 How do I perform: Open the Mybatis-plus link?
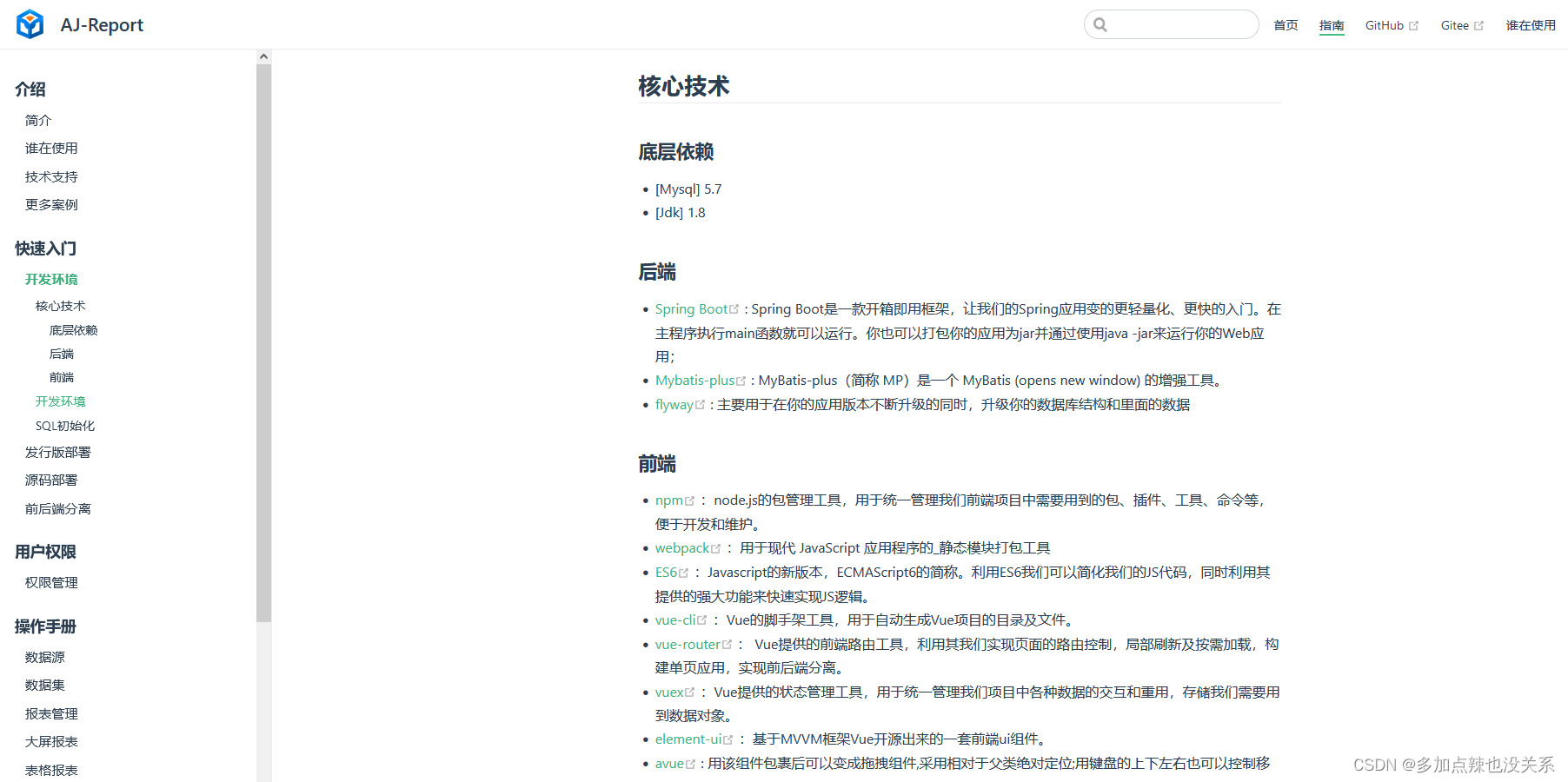[694, 381]
